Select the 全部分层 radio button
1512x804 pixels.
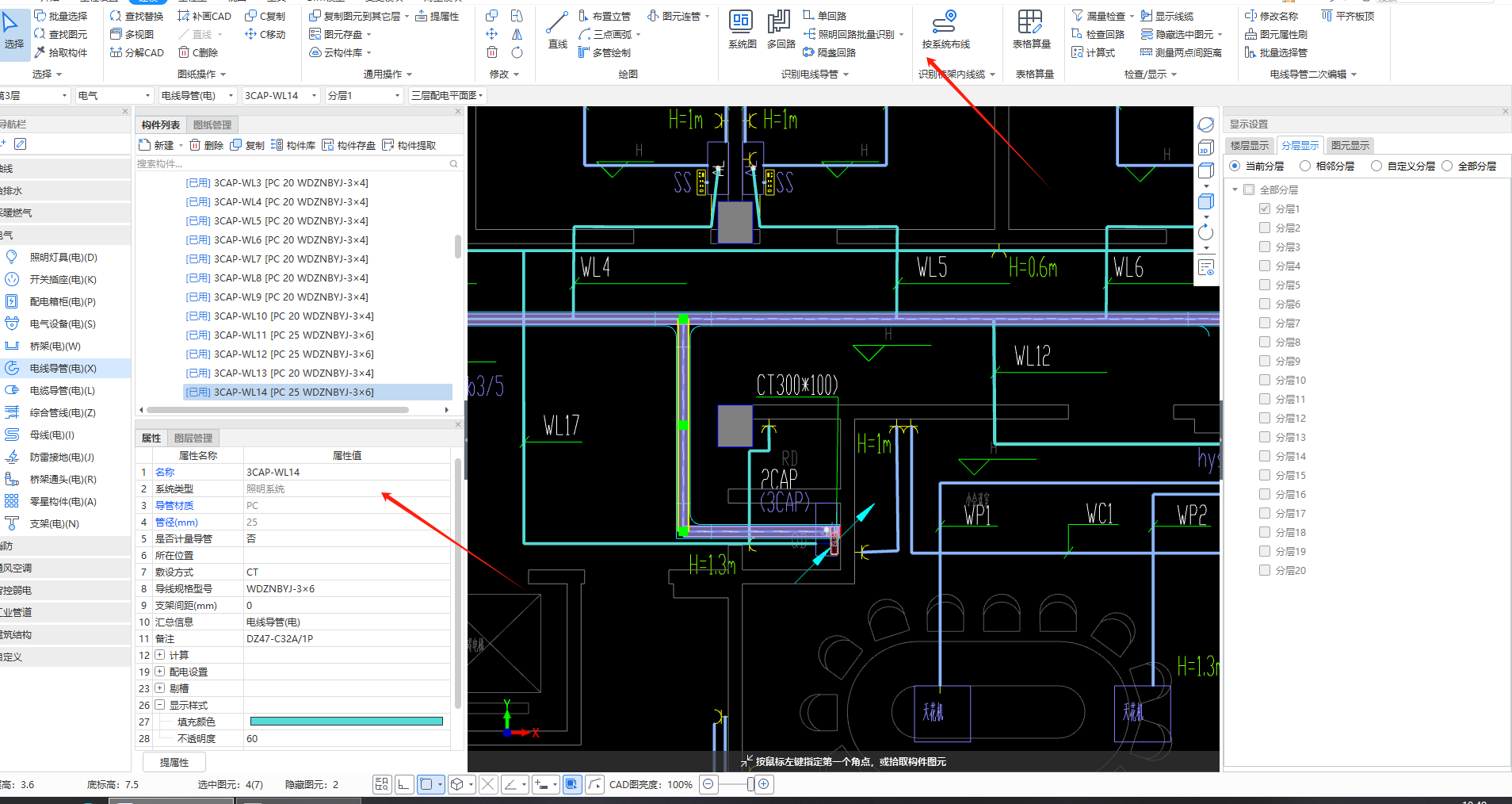point(1447,166)
